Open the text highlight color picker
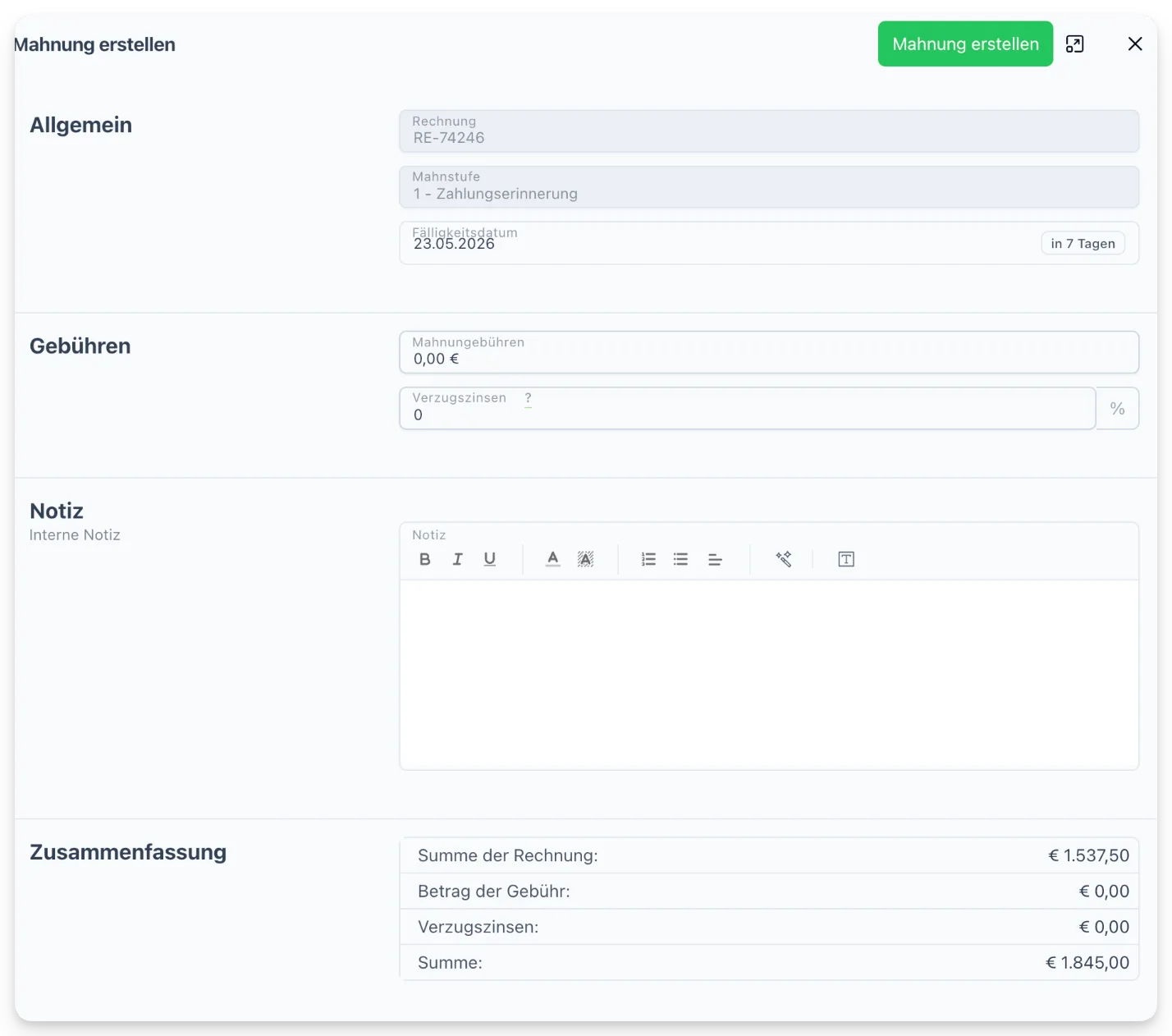The height and width of the screenshot is (1036, 1172). coord(585,559)
